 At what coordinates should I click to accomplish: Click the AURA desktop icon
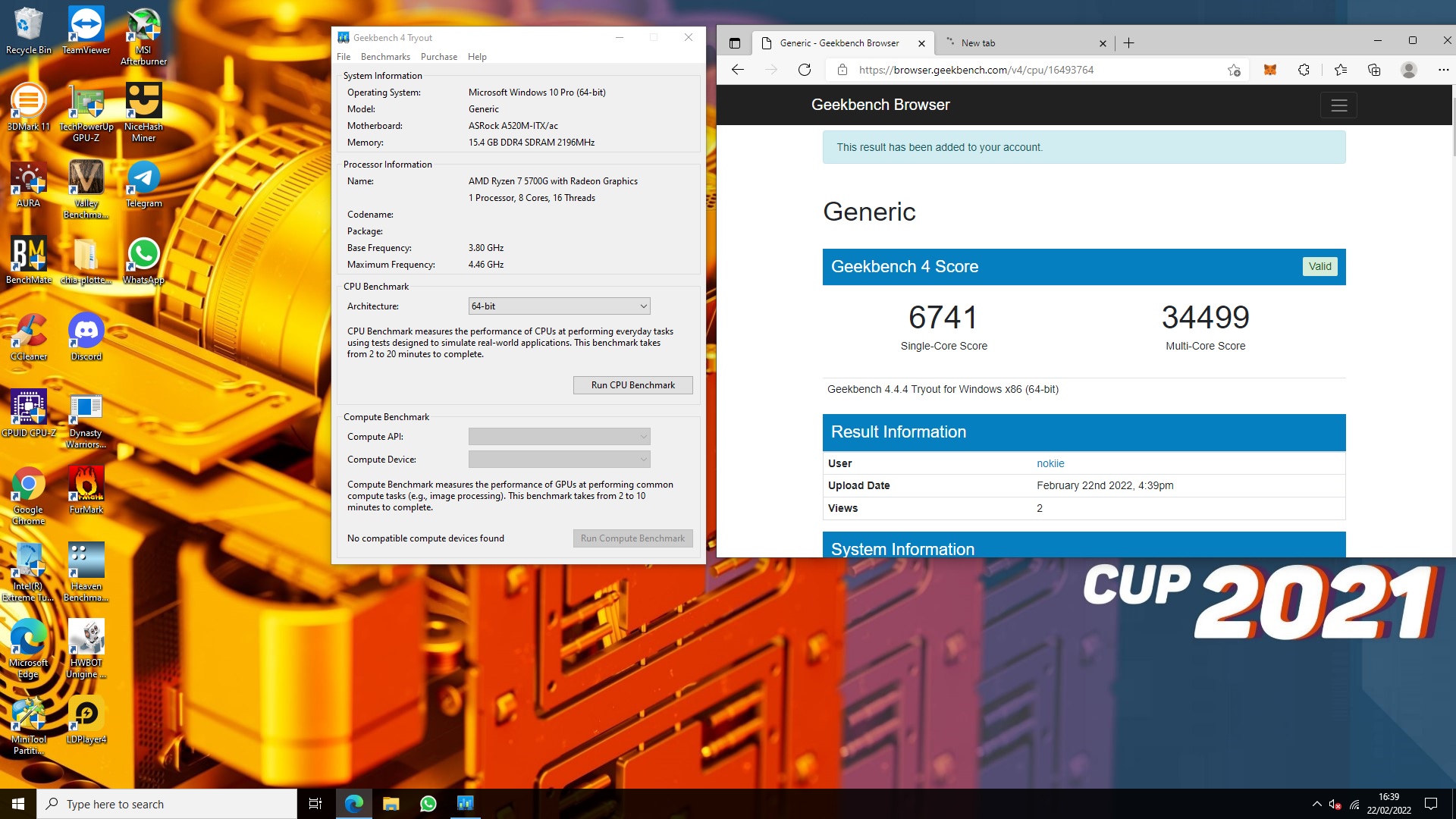[28, 184]
